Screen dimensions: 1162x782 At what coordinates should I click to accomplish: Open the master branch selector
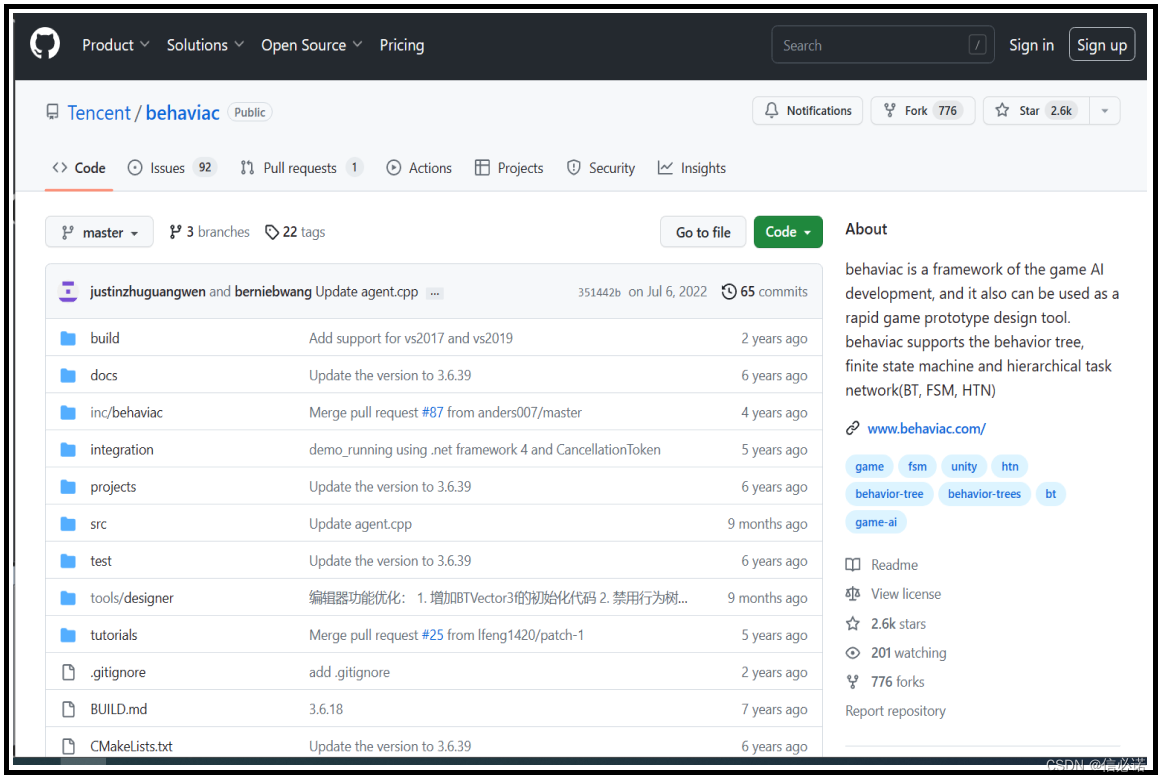click(99, 232)
